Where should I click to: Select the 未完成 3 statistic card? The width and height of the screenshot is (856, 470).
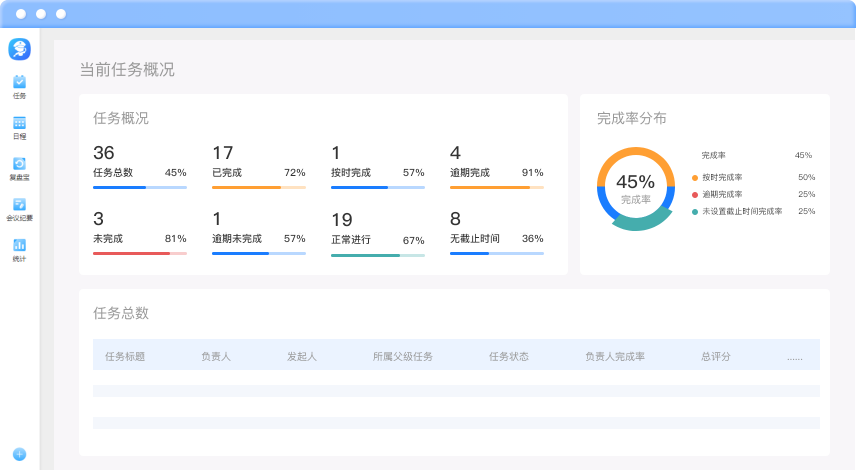pyautogui.click(x=139, y=232)
